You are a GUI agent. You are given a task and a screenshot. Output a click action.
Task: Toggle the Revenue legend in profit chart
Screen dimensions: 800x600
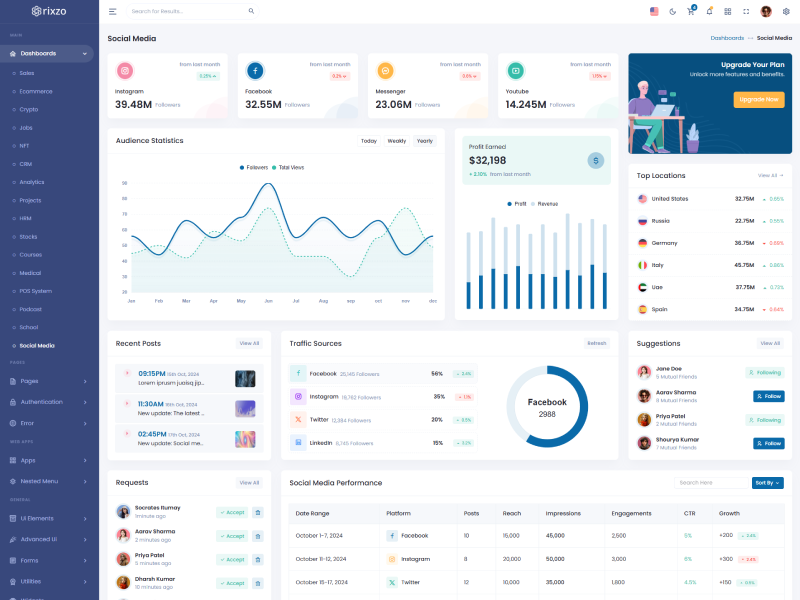(x=544, y=204)
